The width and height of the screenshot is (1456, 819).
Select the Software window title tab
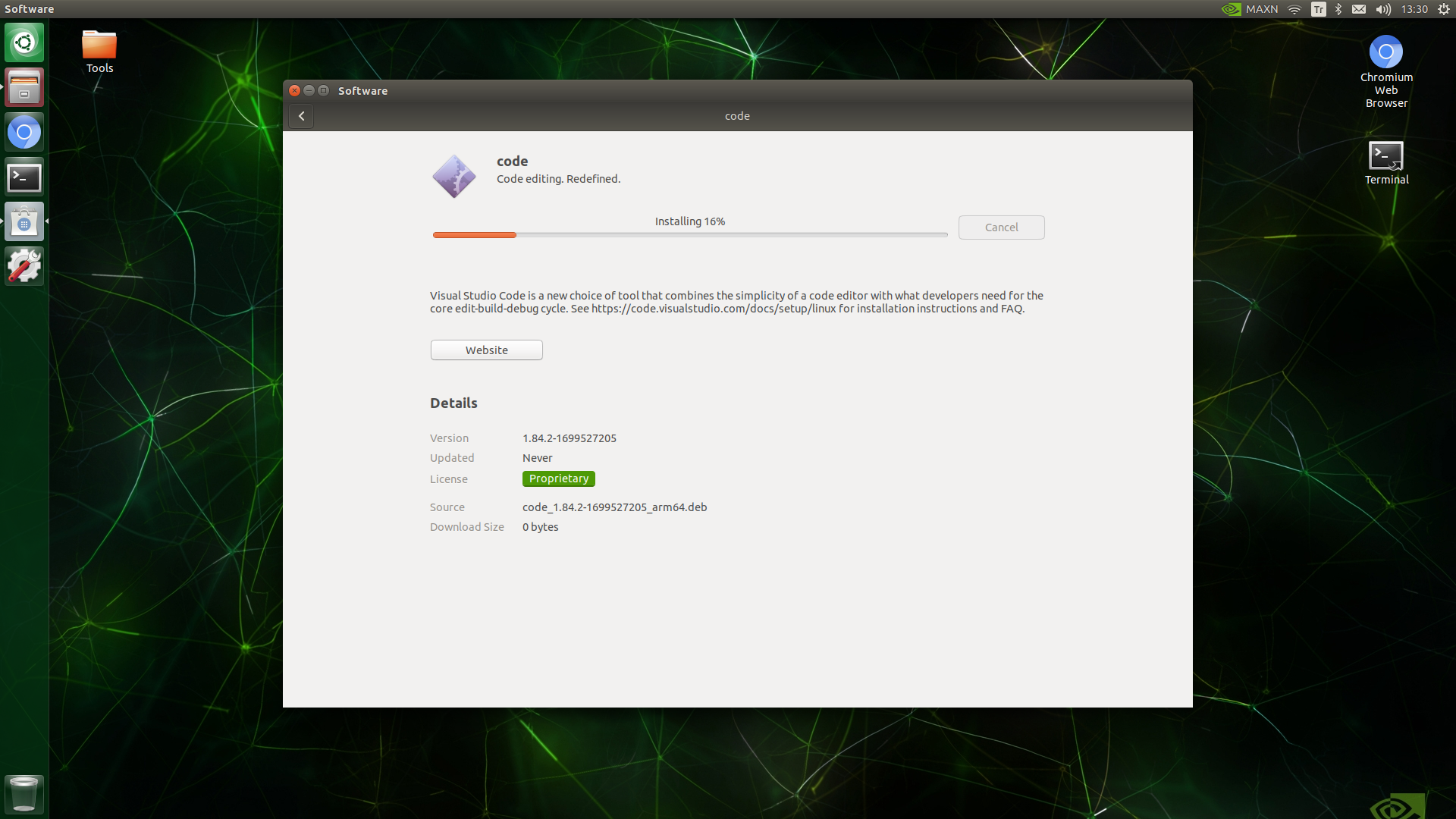[x=365, y=90]
